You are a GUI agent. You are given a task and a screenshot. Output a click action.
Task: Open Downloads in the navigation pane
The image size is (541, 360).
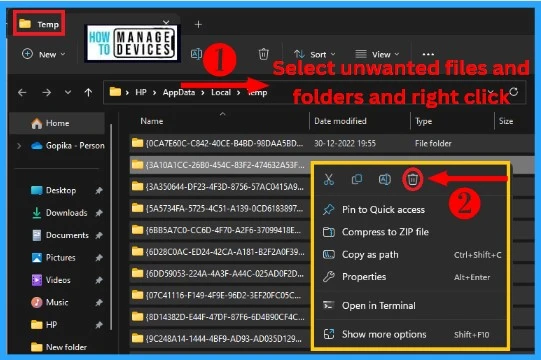[66, 213]
